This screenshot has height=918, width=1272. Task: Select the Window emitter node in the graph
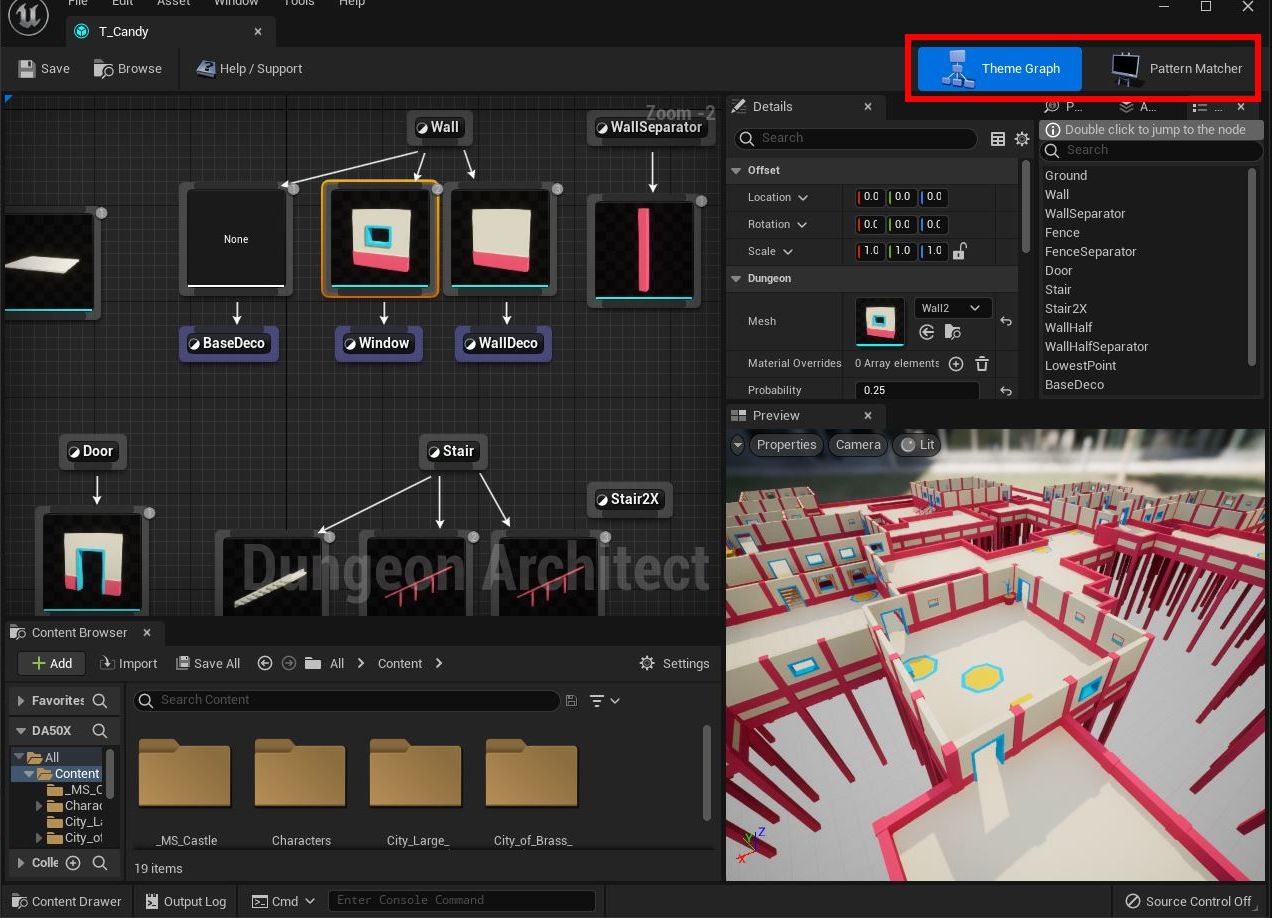pyautogui.click(x=378, y=344)
